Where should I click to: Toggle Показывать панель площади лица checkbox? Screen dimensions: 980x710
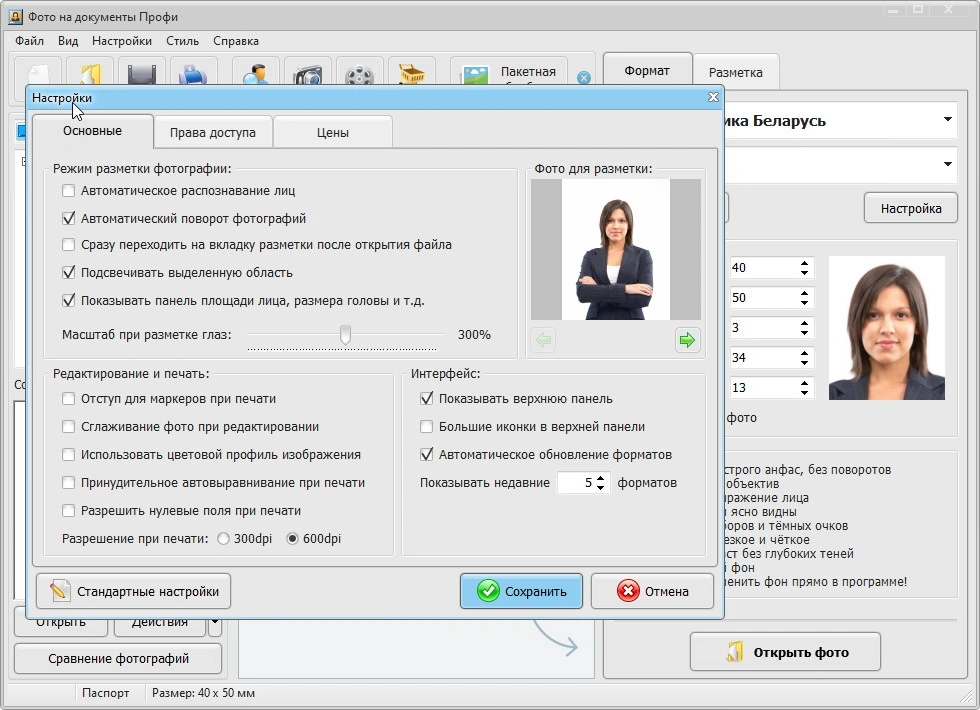pyautogui.click(x=69, y=301)
